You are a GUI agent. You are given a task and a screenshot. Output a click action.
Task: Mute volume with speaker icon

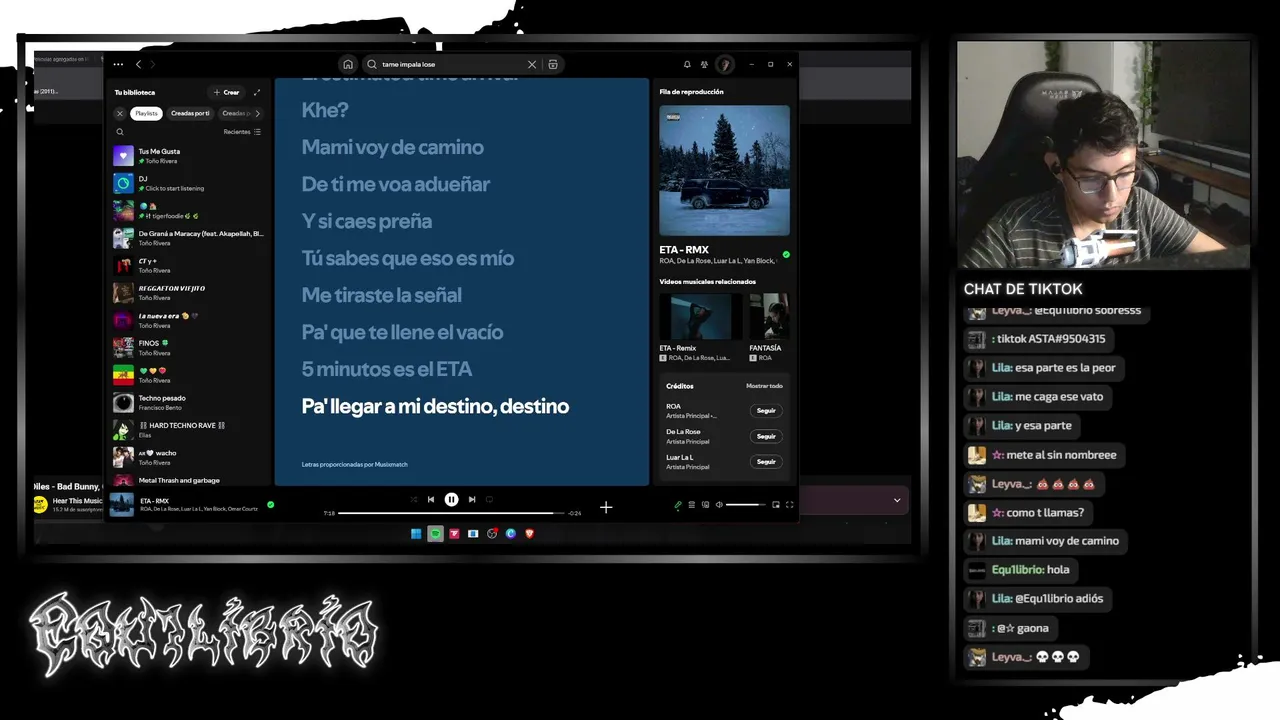tap(719, 505)
